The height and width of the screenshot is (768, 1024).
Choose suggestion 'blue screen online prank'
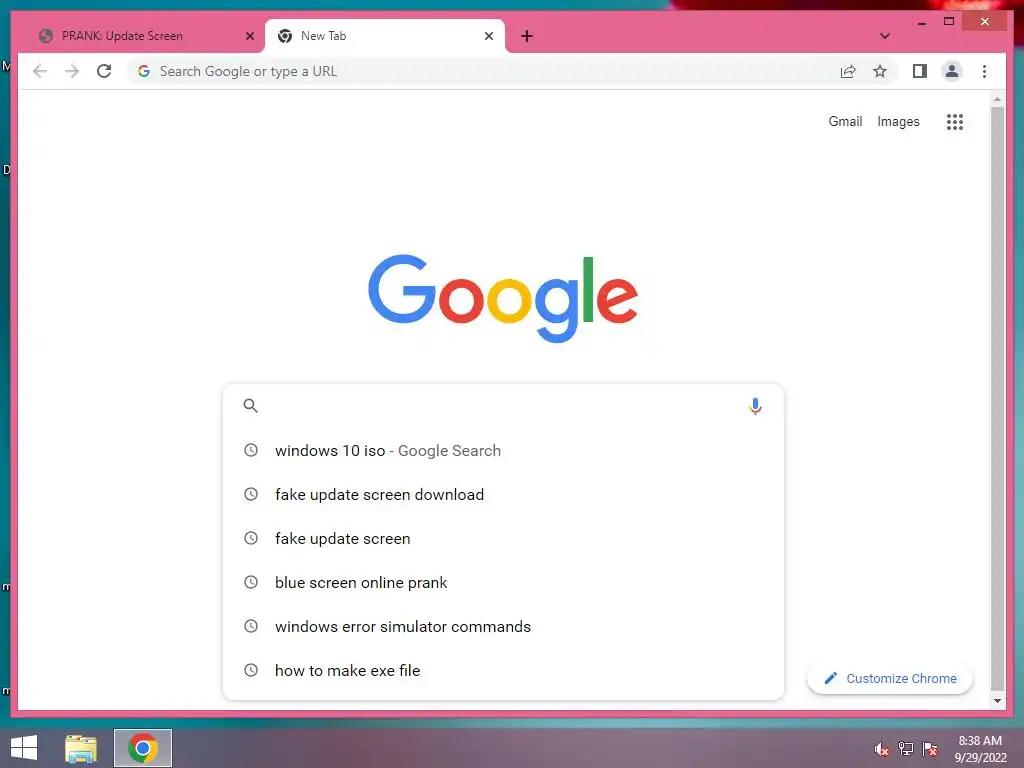click(503, 582)
